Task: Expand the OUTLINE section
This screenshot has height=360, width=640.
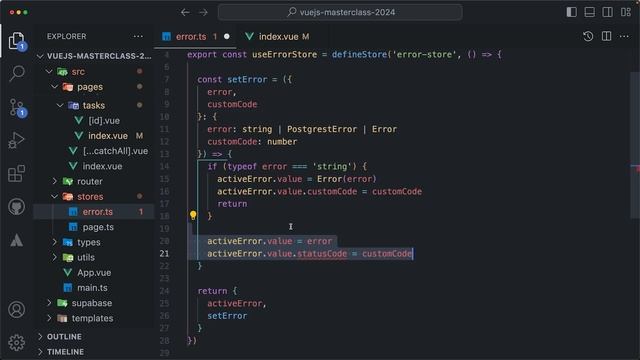Action: [93, 337]
